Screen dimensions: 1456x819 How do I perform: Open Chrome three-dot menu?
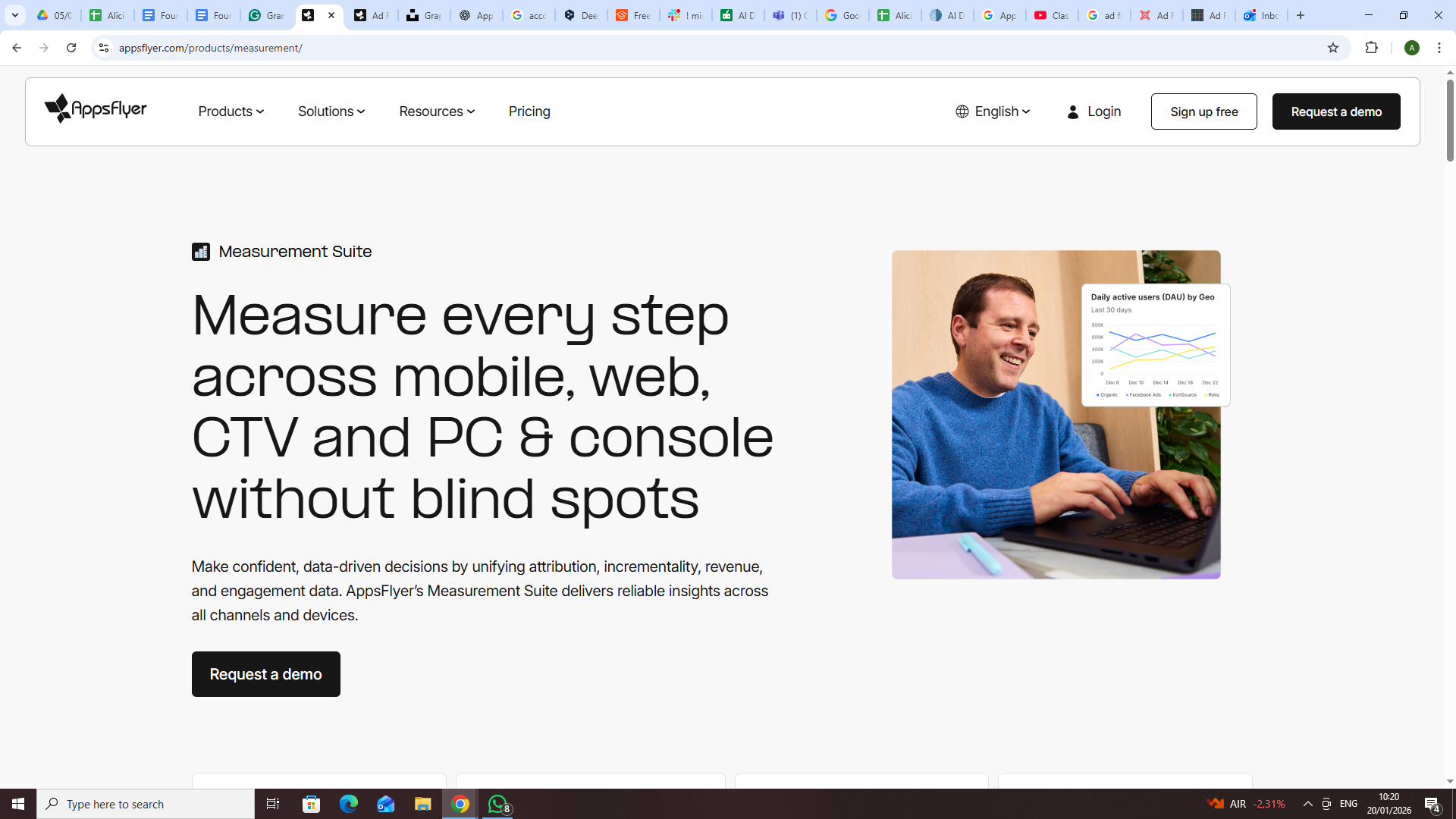click(x=1439, y=48)
